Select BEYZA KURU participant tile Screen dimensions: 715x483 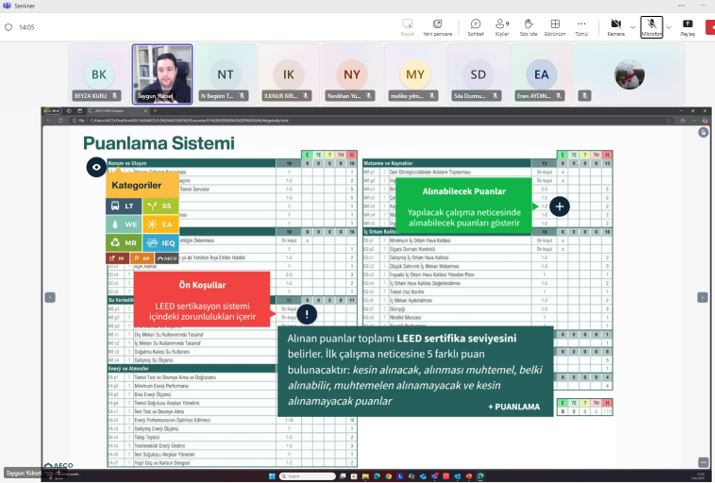tap(99, 74)
